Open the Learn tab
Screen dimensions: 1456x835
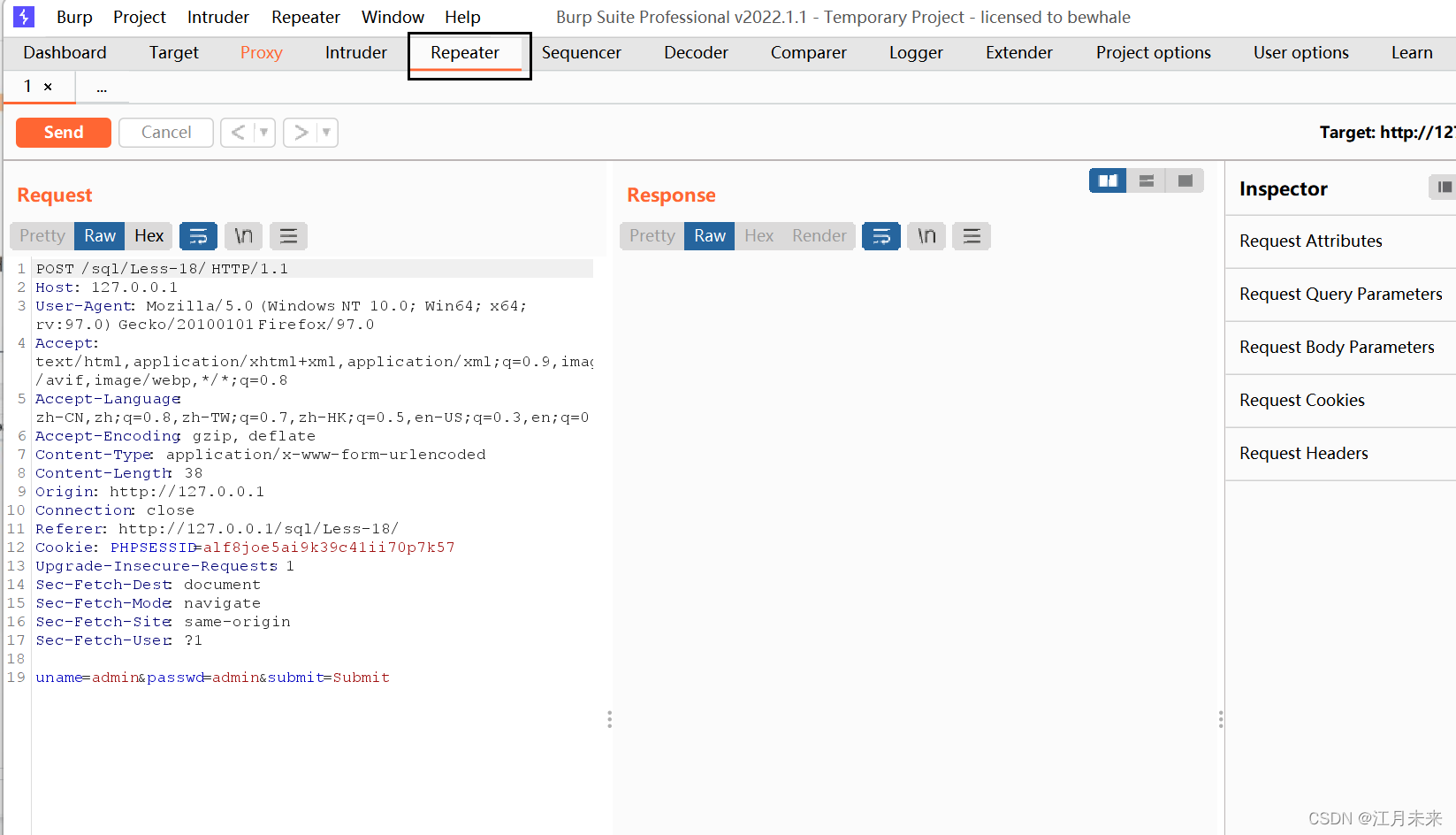pos(1412,53)
